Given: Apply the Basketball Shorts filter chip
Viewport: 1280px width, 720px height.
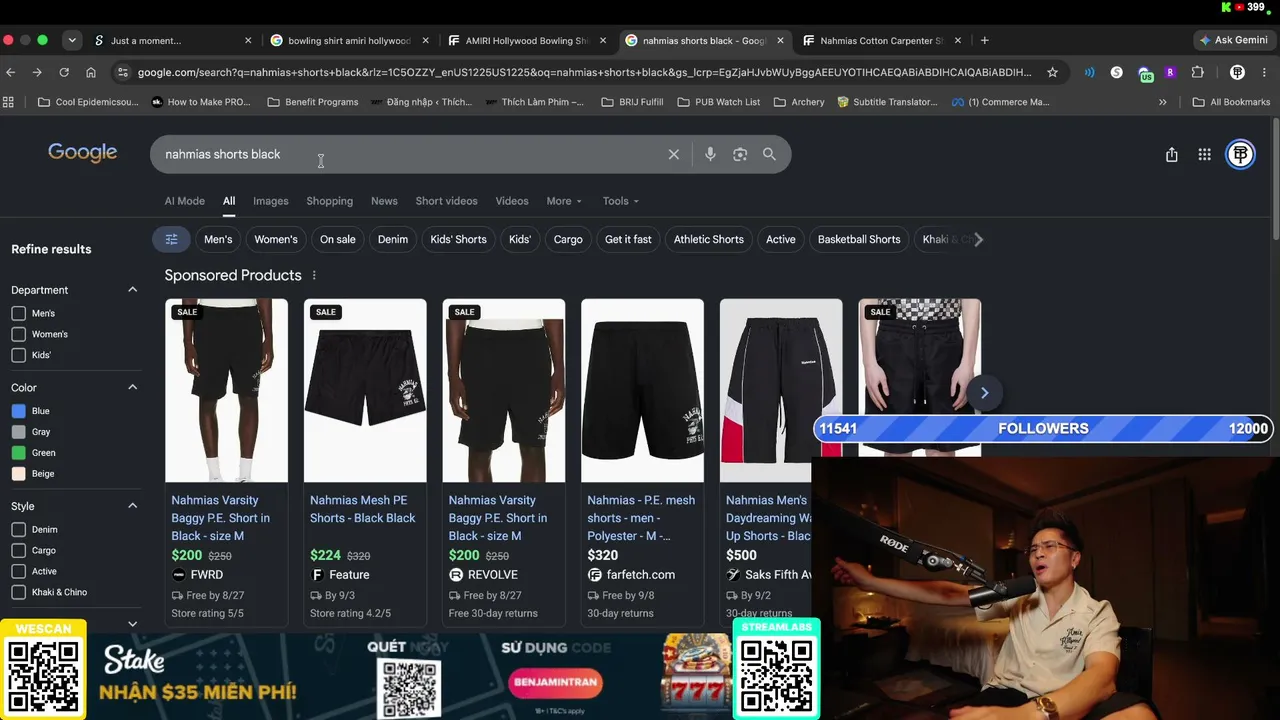Looking at the screenshot, I should pos(859,239).
